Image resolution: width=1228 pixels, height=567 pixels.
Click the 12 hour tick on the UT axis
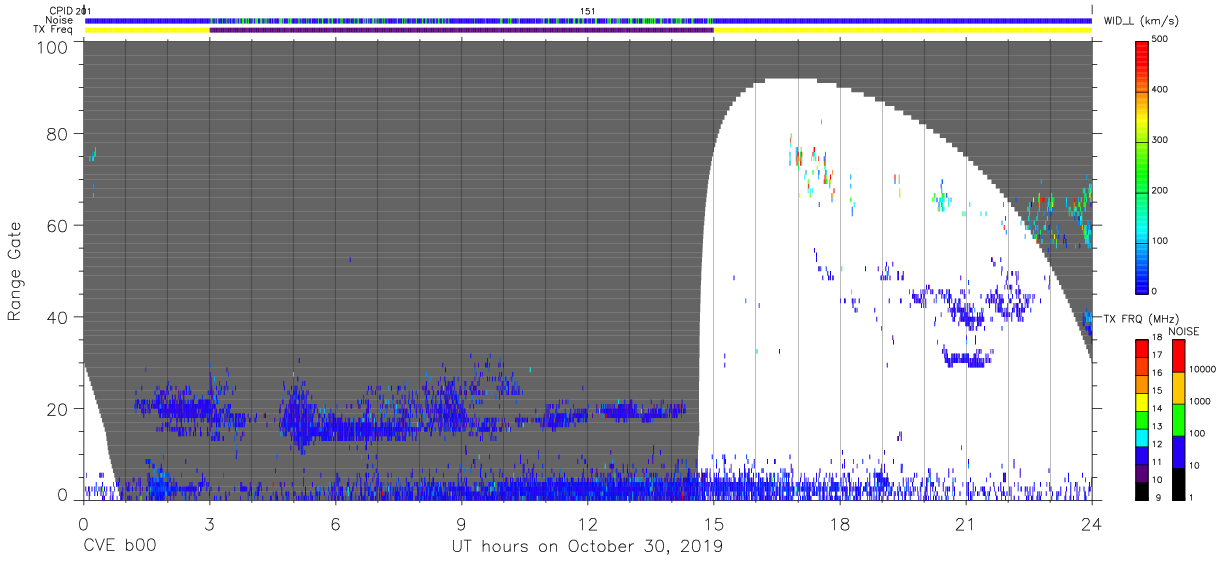[x=587, y=526]
